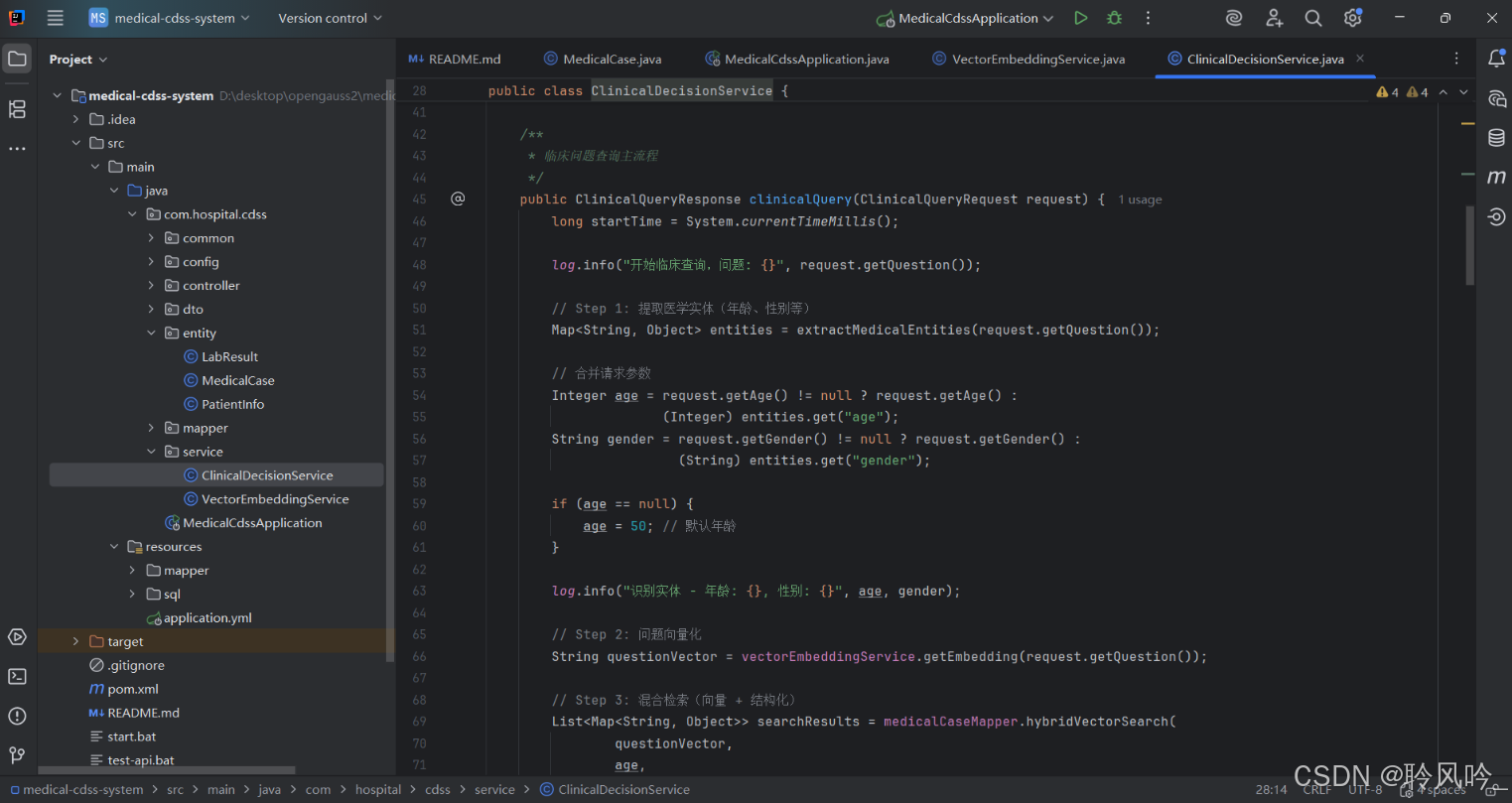
Task: Expand the mapper package under com.hospital.cdss
Action: pyautogui.click(x=152, y=428)
